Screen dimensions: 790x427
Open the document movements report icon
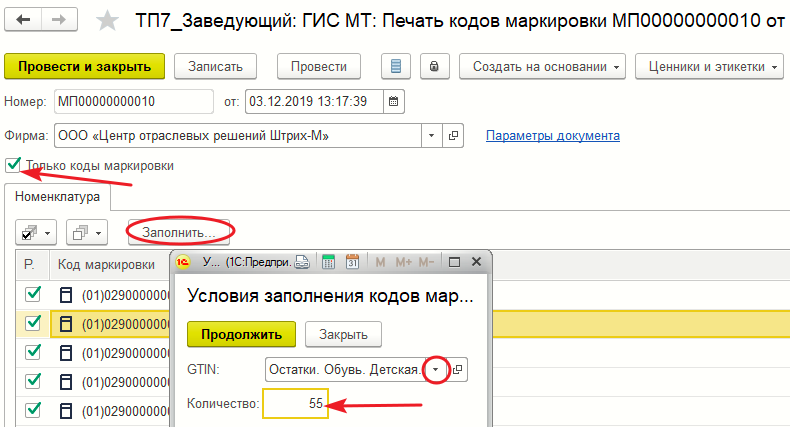[396, 66]
